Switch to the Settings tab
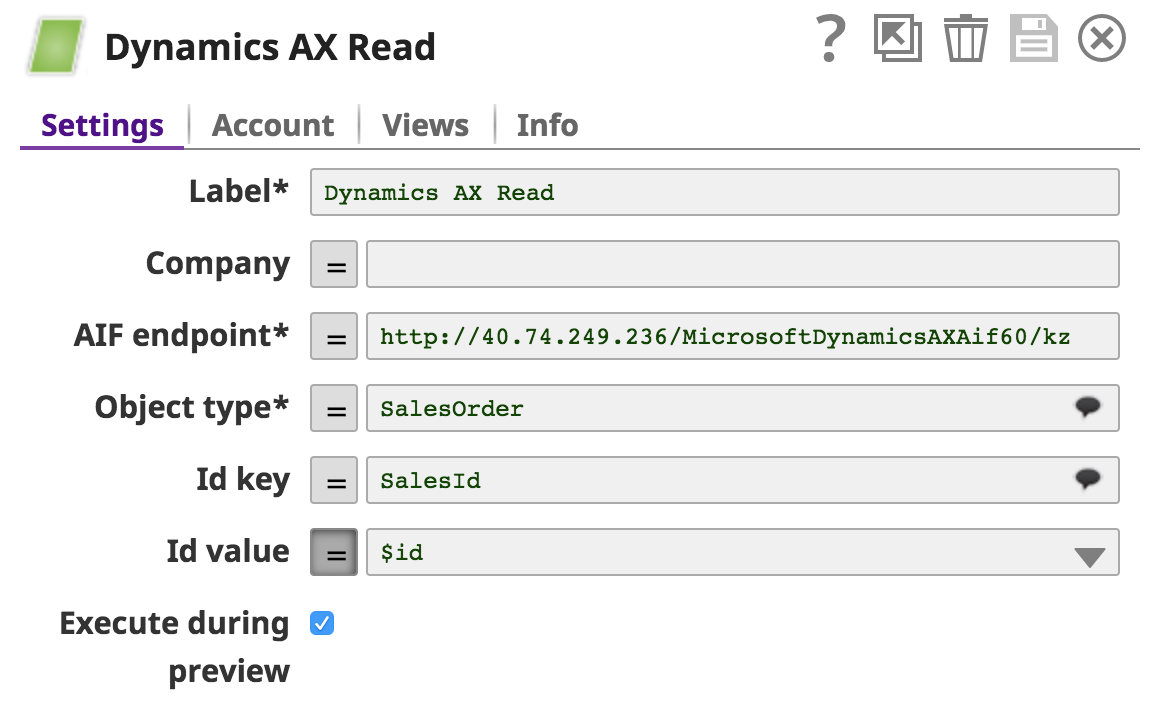 point(102,125)
